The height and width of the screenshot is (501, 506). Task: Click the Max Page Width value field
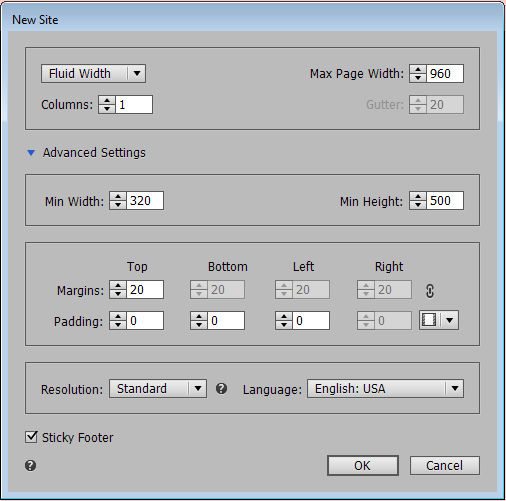pos(445,74)
